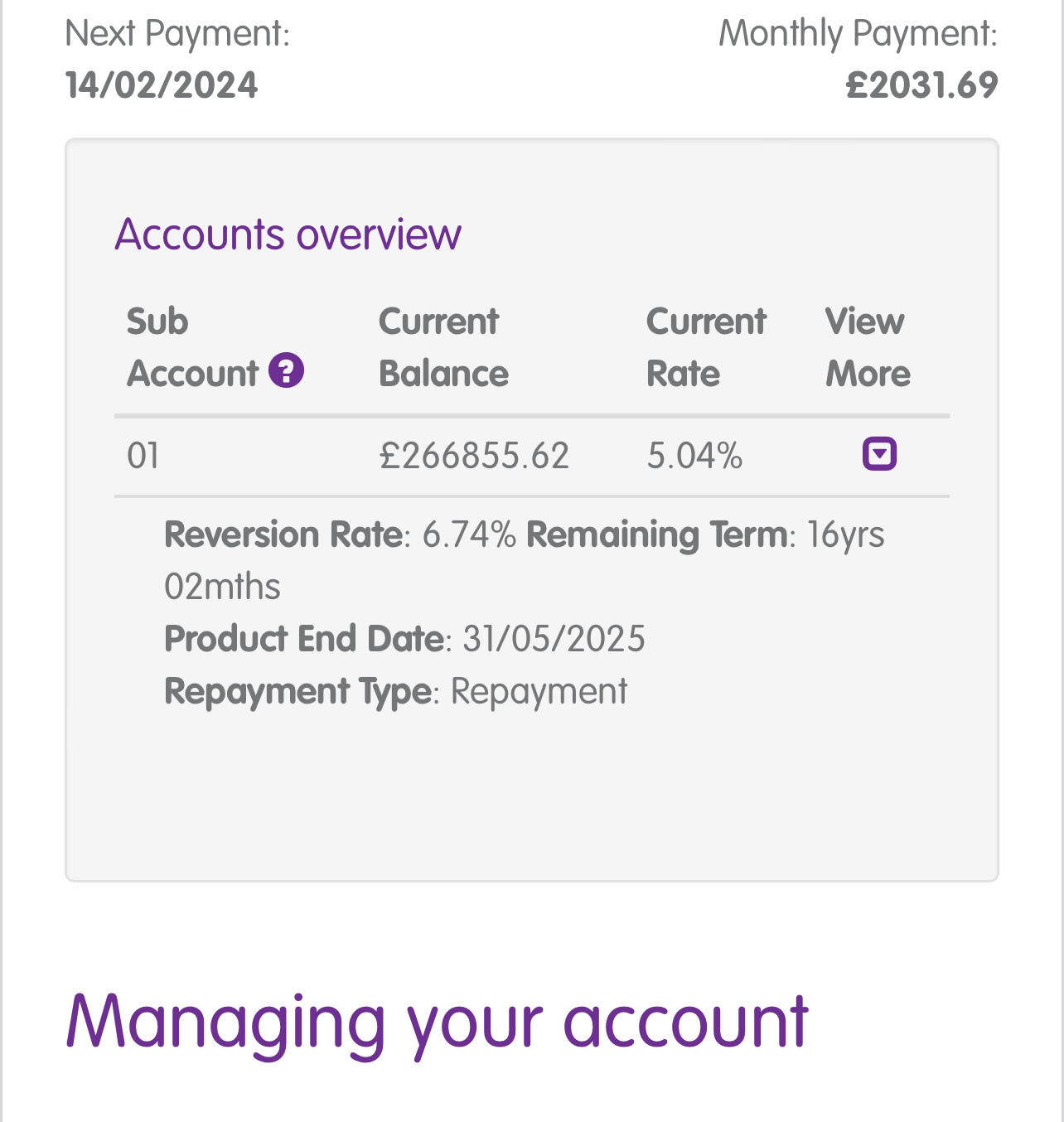Select sub account number 01

coord(143,456)
